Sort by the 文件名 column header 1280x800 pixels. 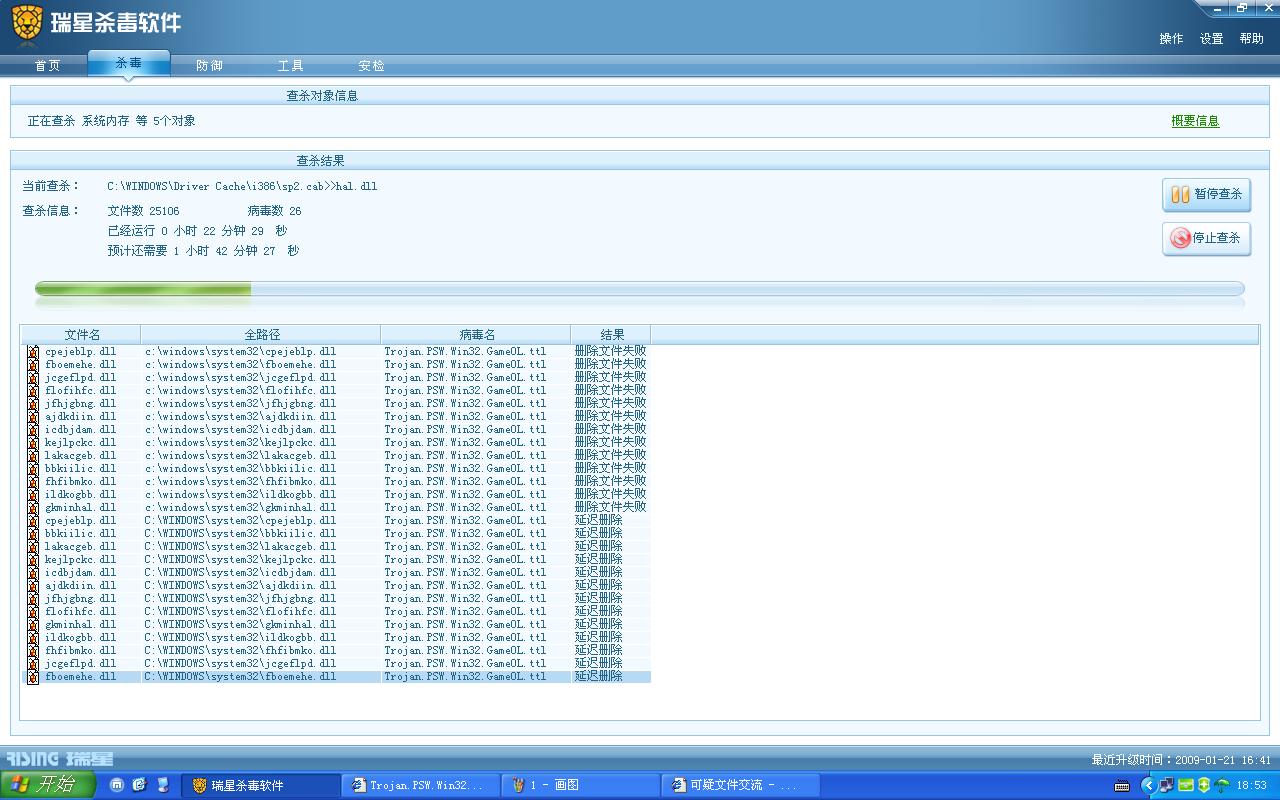[x=82, y=335]
